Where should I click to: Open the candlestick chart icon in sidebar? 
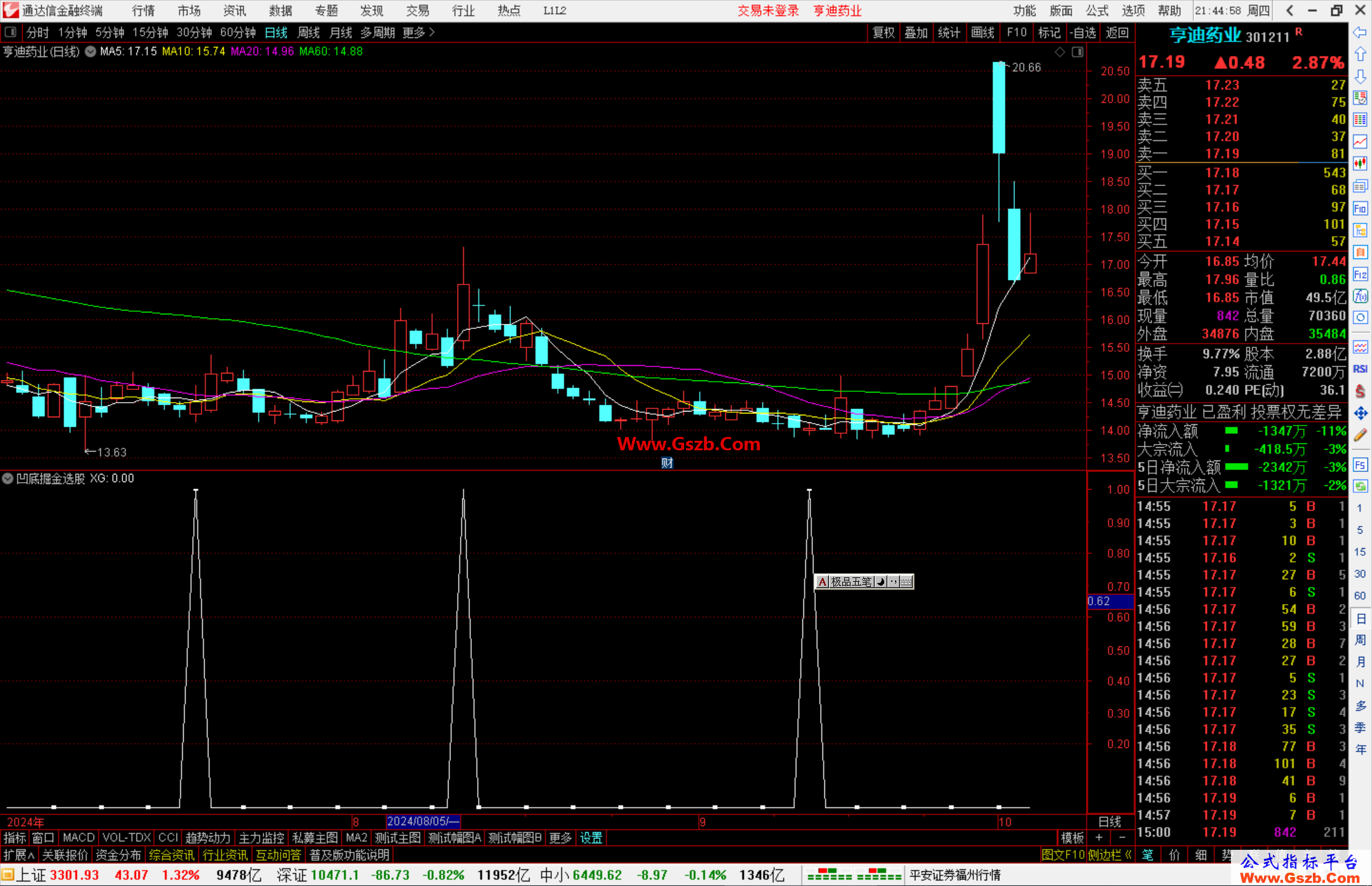[1360, 164]
